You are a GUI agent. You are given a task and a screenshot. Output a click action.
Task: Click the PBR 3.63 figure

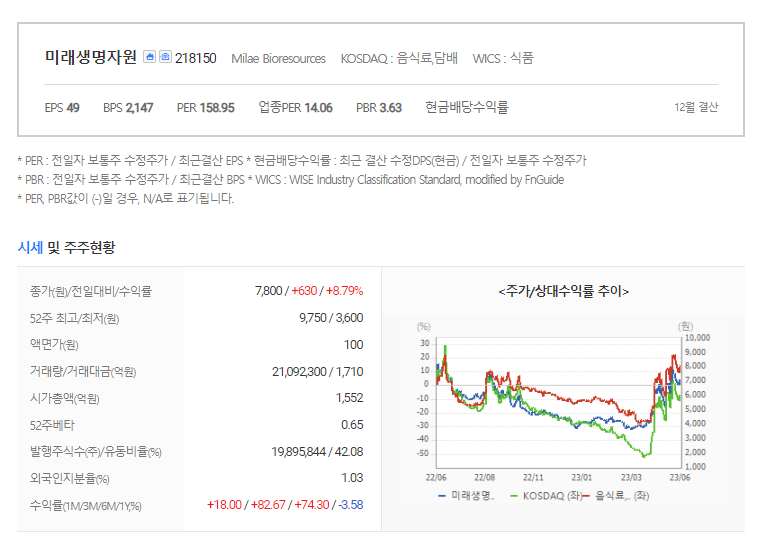(x=379, y=107)
